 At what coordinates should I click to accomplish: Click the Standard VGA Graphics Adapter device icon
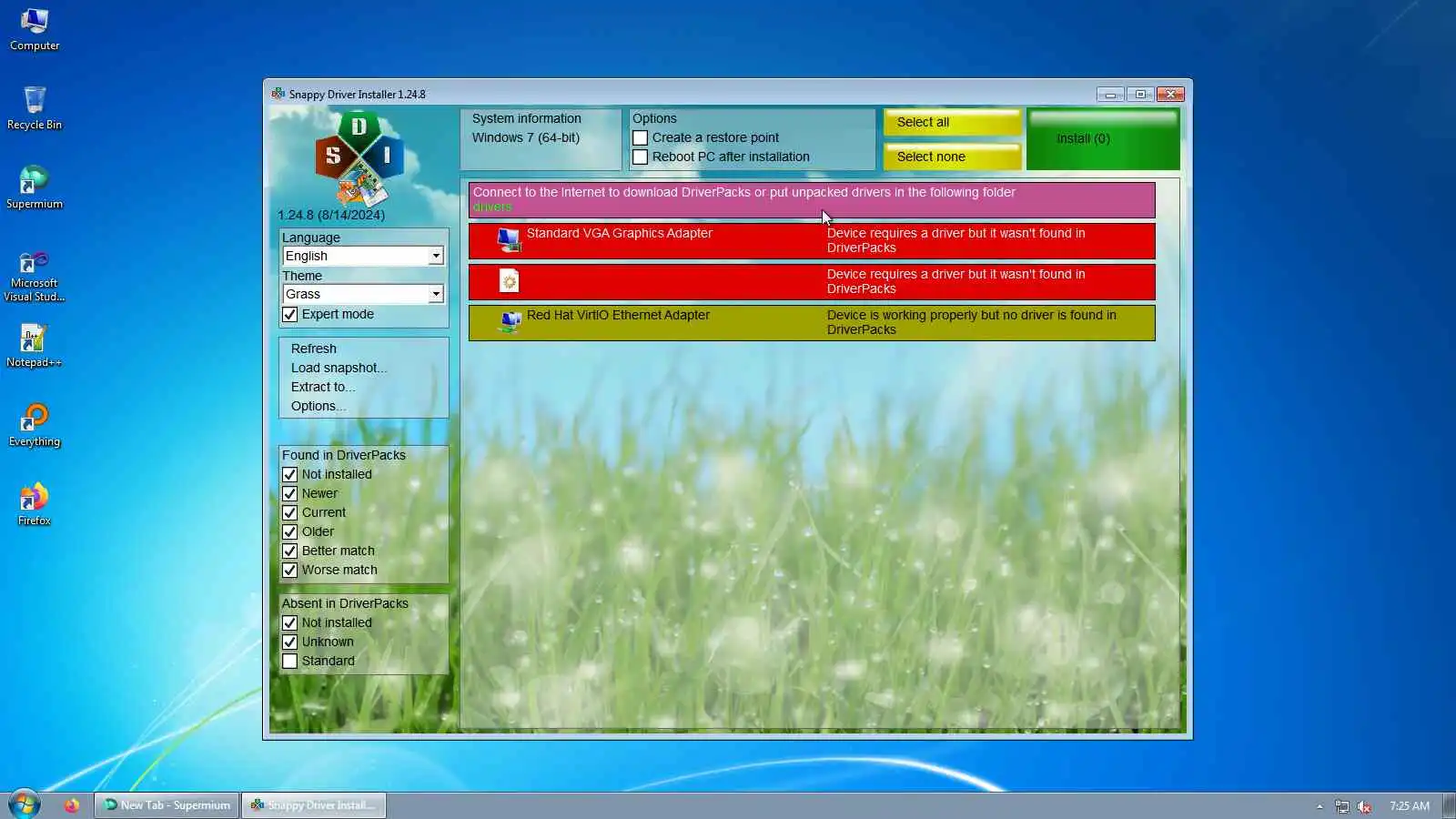[x=509, y=239]
